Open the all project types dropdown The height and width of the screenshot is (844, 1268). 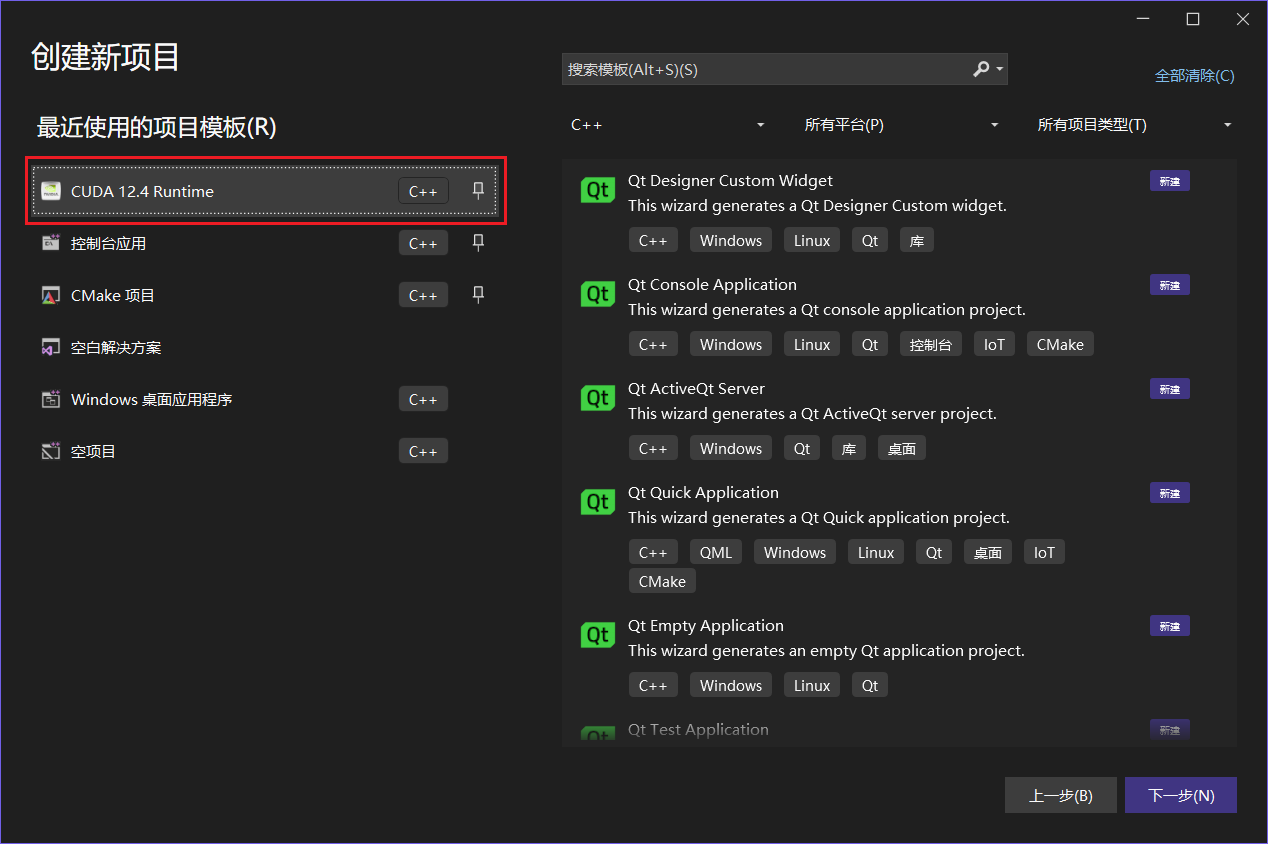click(x=1134, y=125)
